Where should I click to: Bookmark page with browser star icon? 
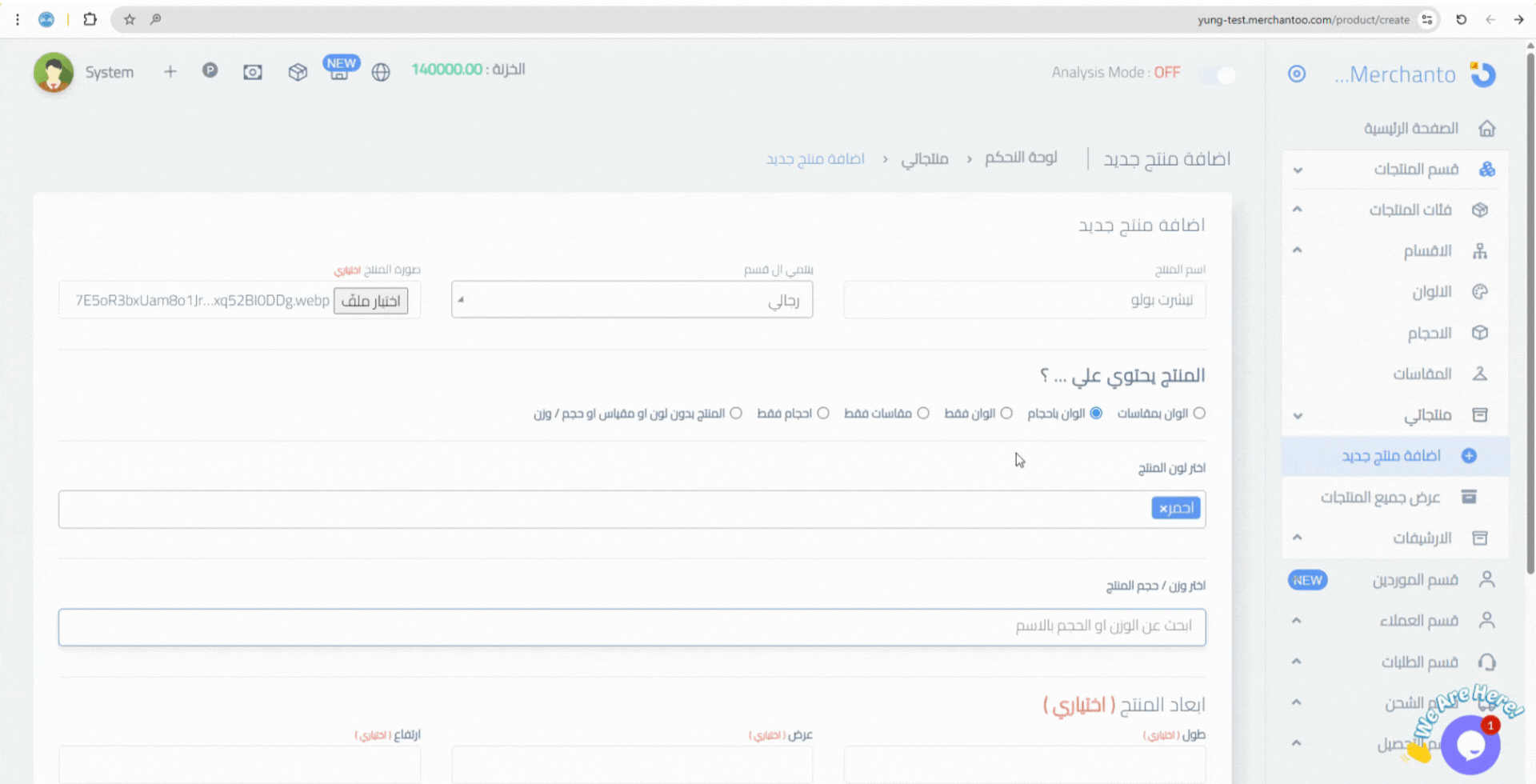[x=130, y=19]
